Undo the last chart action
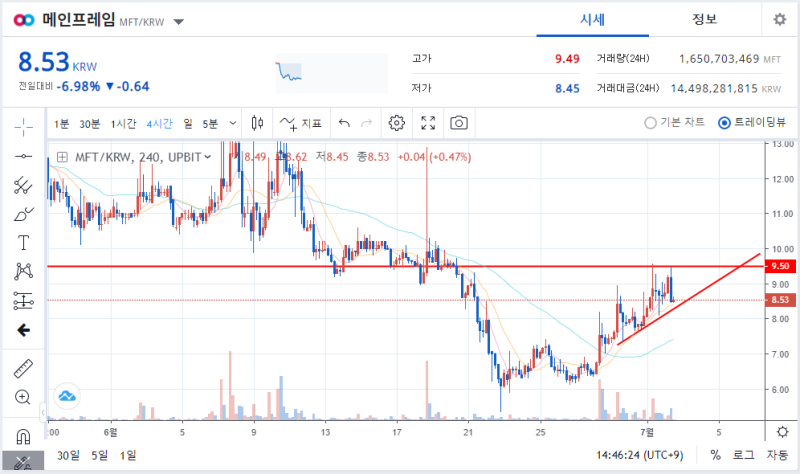This screenshot has width=800, height=474. pyautogui.click(x=344, y=123)
